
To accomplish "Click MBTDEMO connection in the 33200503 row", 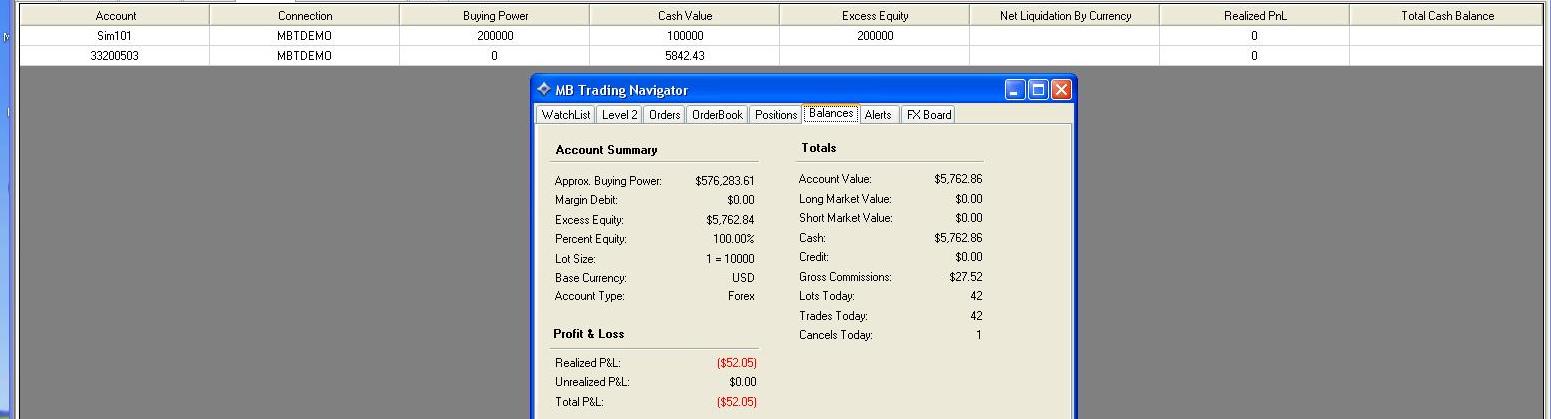I will click(x=305, y=56).
